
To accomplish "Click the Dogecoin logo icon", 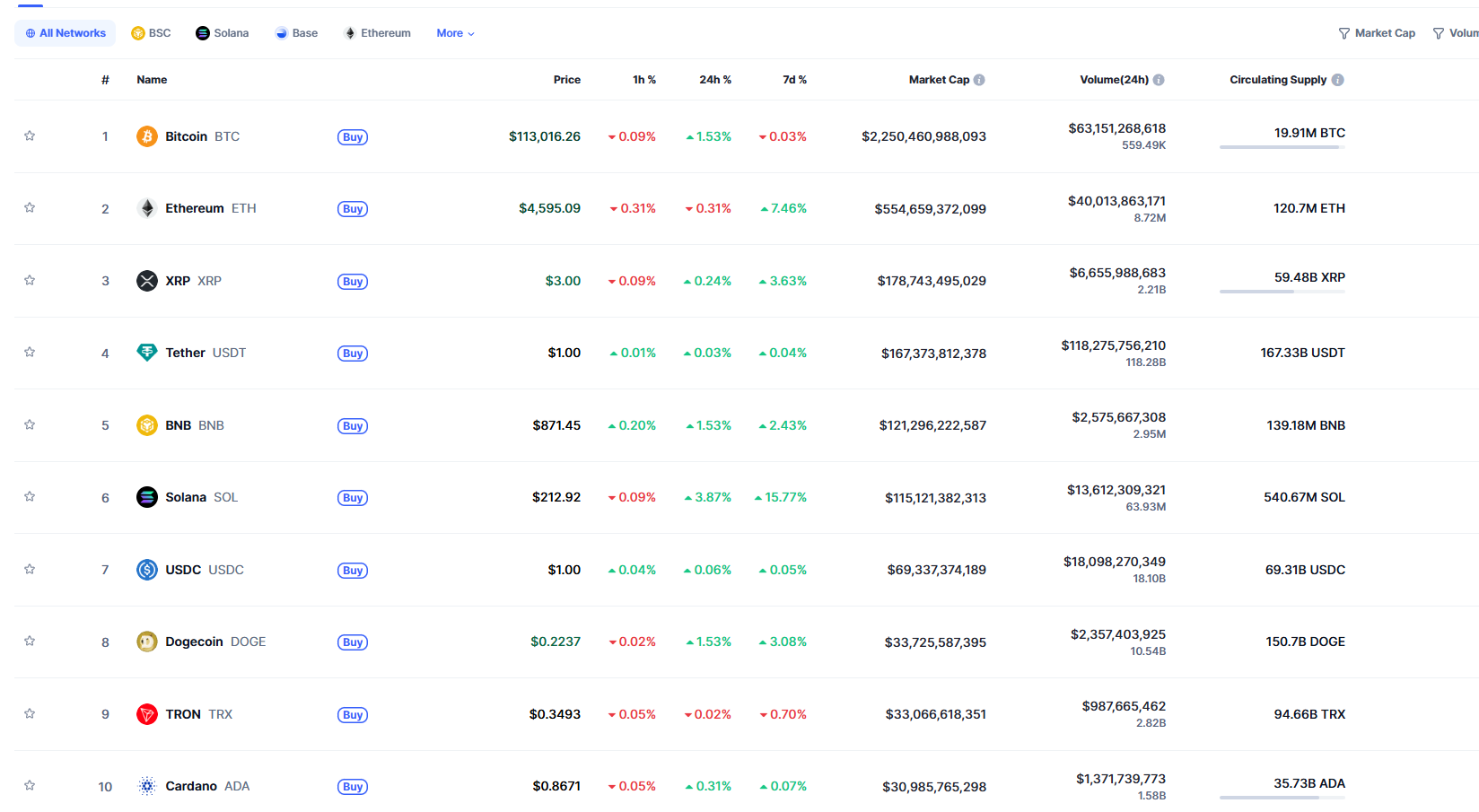I will [147, 642].
